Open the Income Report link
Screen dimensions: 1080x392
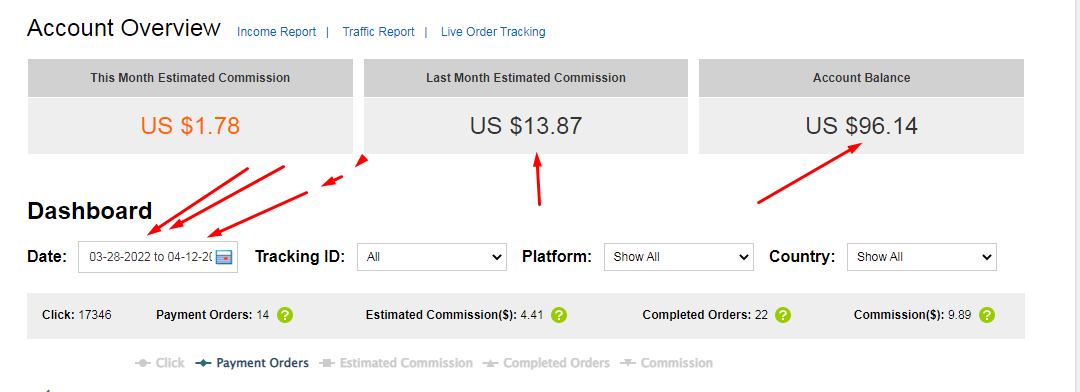tap(276, 32)
